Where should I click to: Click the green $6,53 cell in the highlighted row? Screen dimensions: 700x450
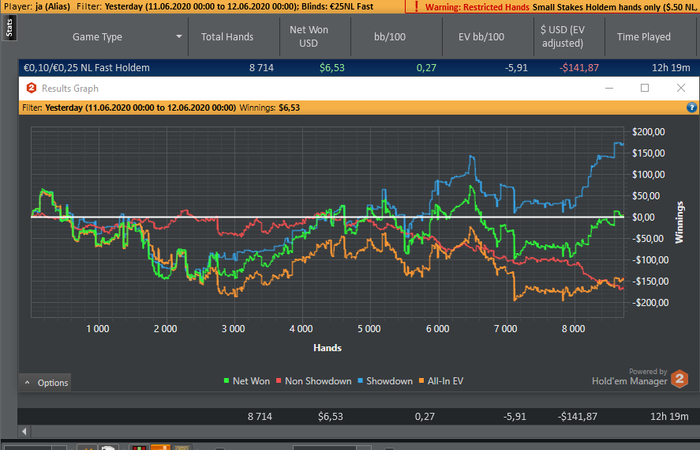(x=332, y=68)
